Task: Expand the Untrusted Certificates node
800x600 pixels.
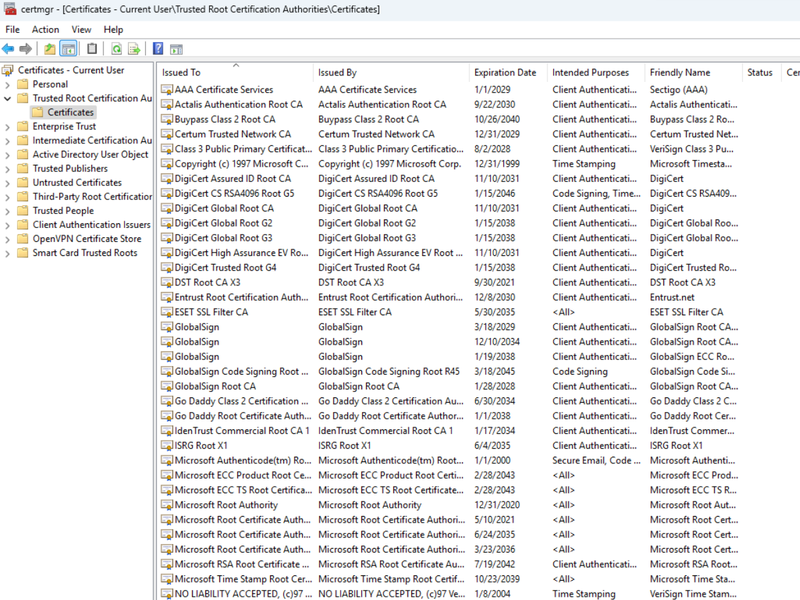Action: tap(7, 183)
